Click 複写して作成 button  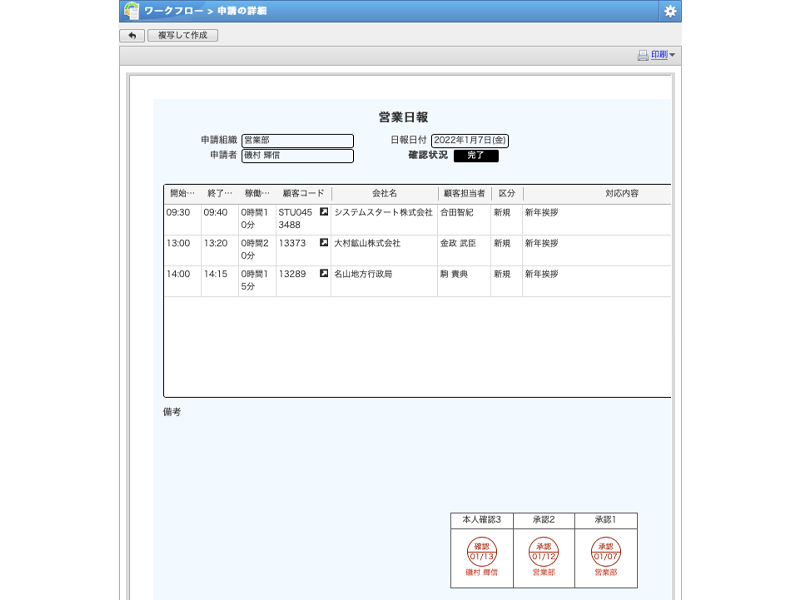point(183,35)
